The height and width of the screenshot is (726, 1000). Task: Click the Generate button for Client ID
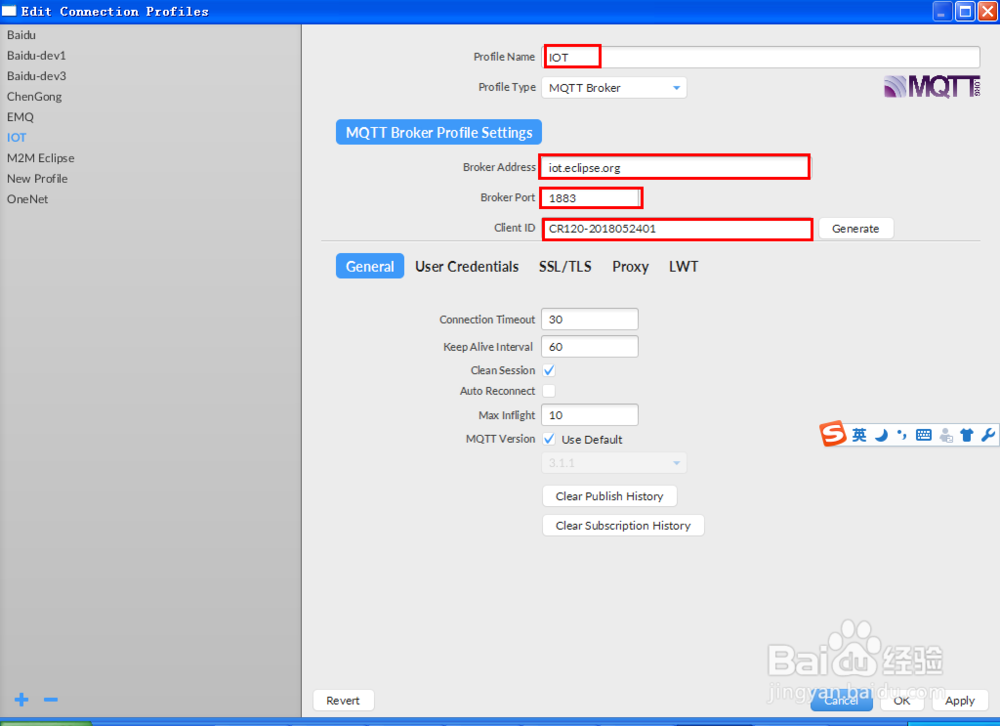coord(856,228)
